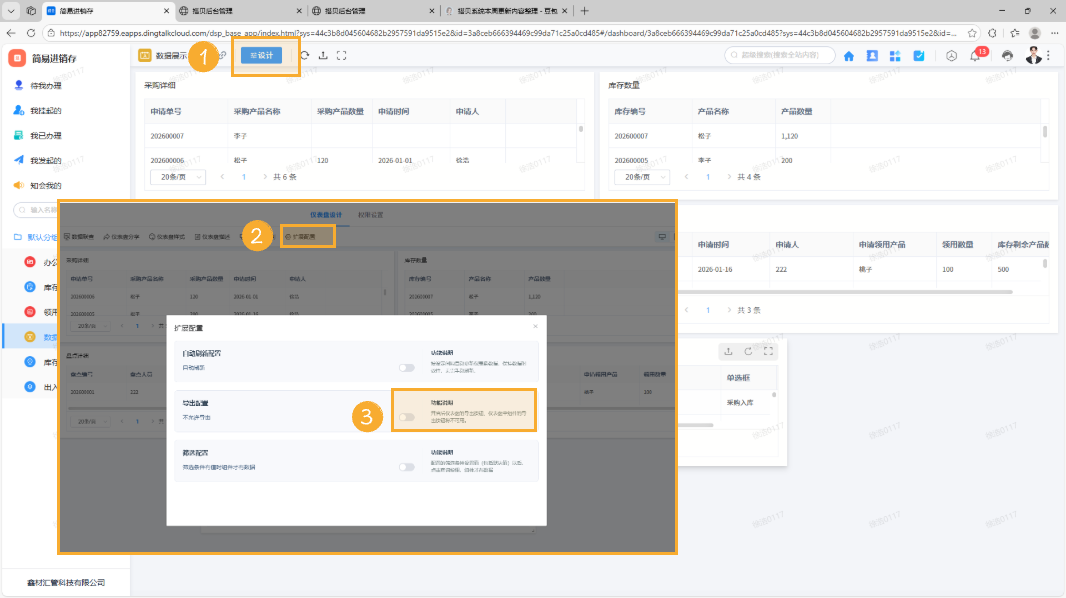This screenshot has height=598, width=1066.
Task: Open the contacts icon in top bar
Action: [872, 56]
